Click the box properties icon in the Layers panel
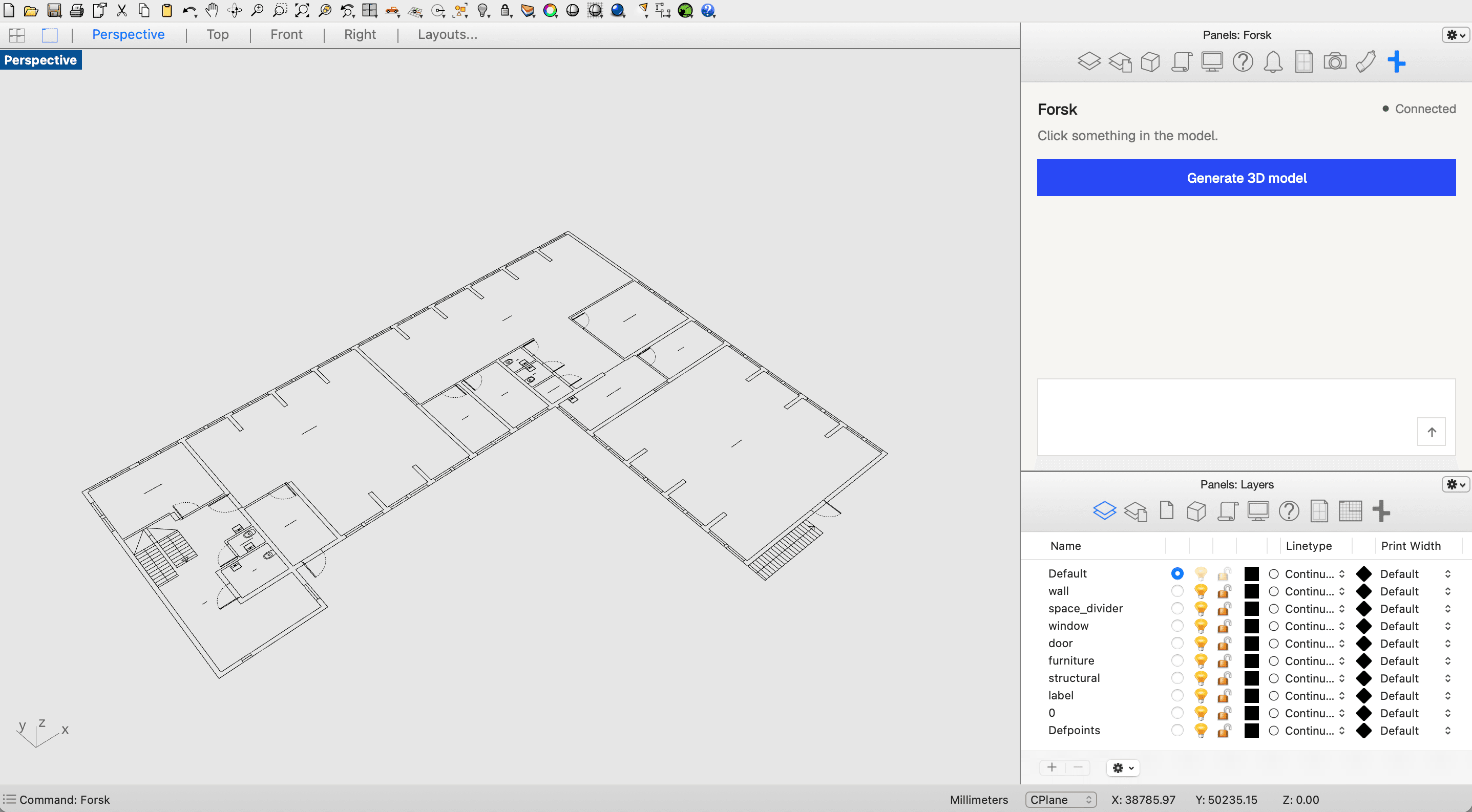Screen dimensions: 1472x812 click(x=1196, y=510)
